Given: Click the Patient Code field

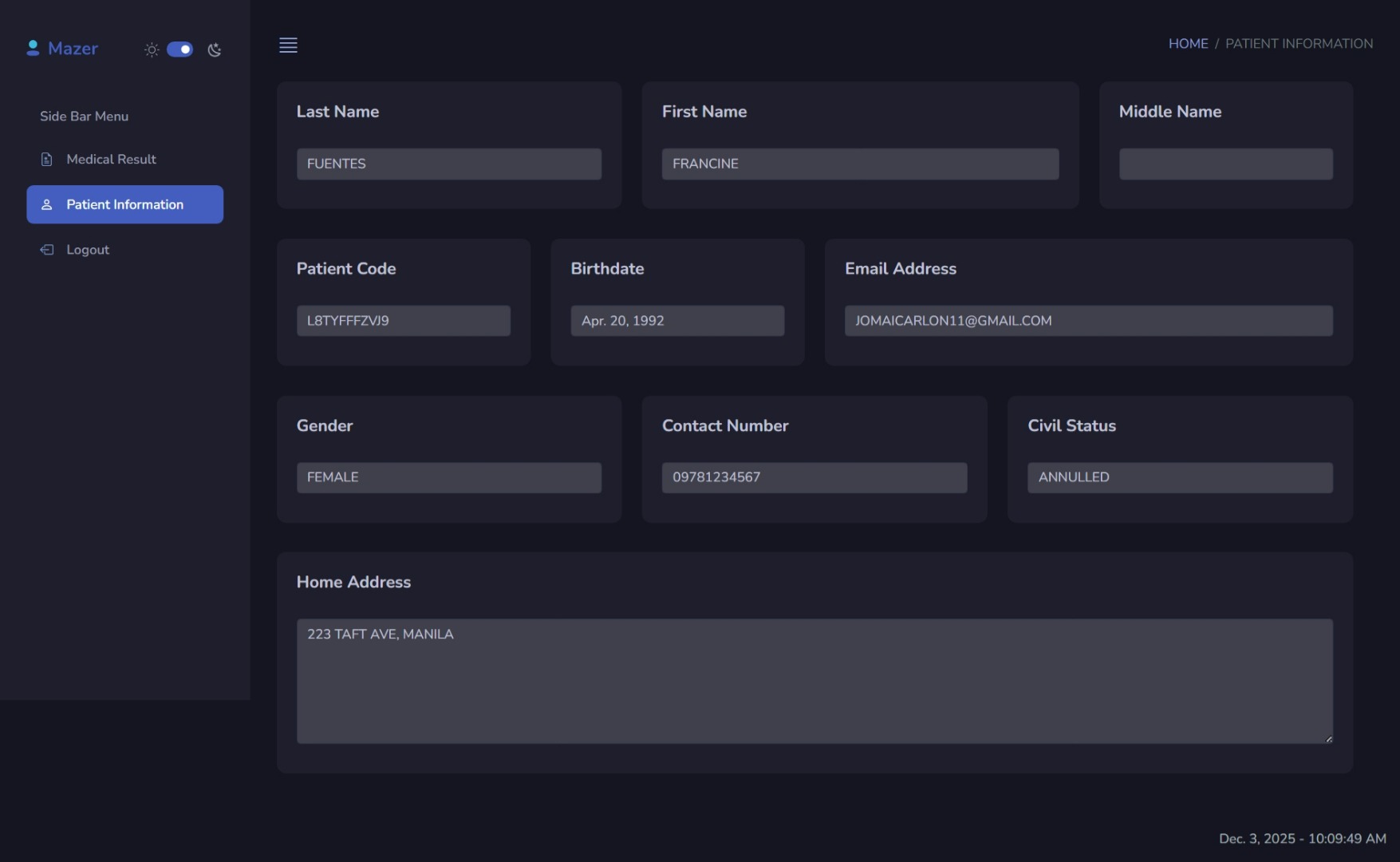Looking at the screenshot, I should click(403, 321).
